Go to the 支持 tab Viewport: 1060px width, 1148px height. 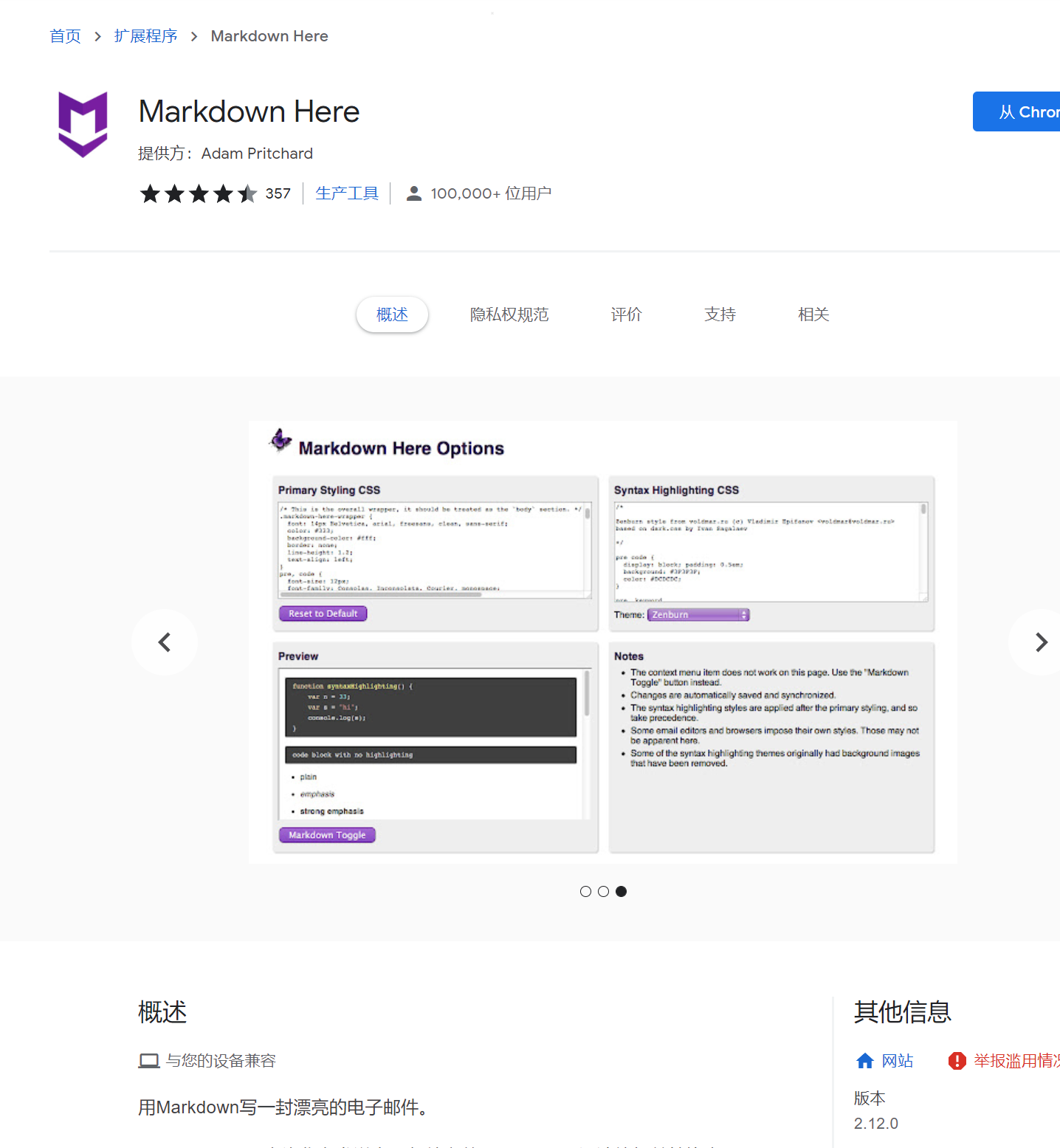click(720, 315)
